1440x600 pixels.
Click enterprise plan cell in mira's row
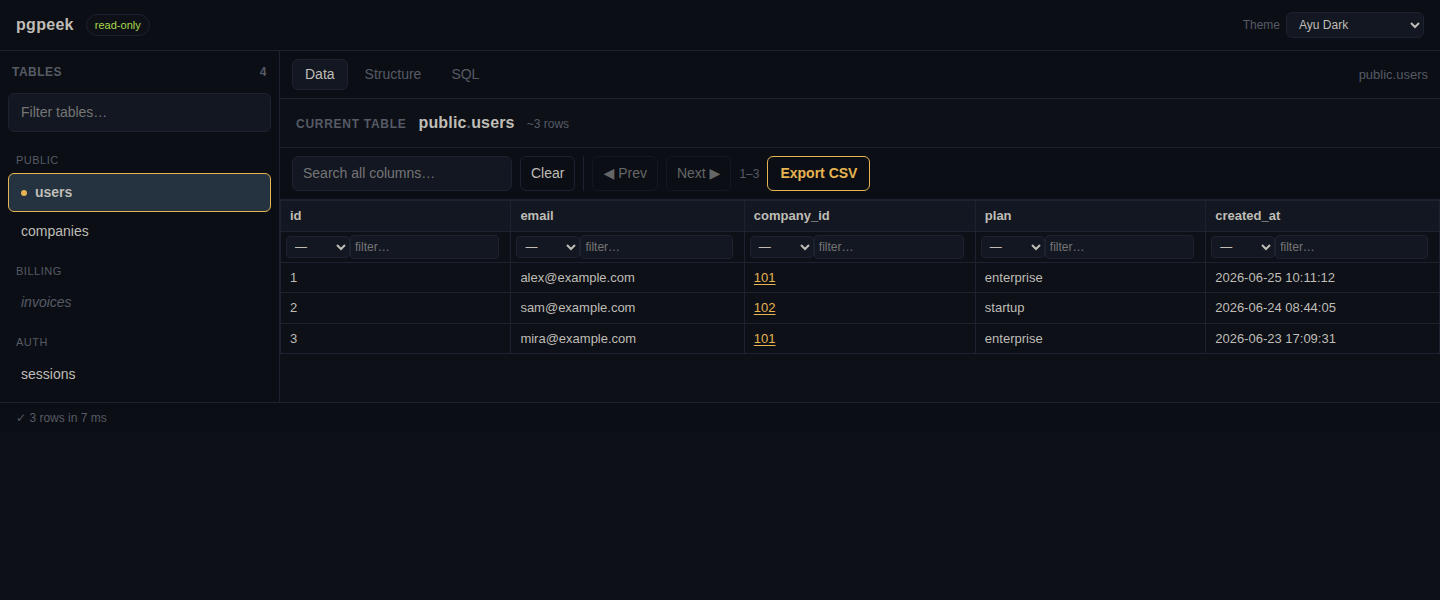point(1090,339)
